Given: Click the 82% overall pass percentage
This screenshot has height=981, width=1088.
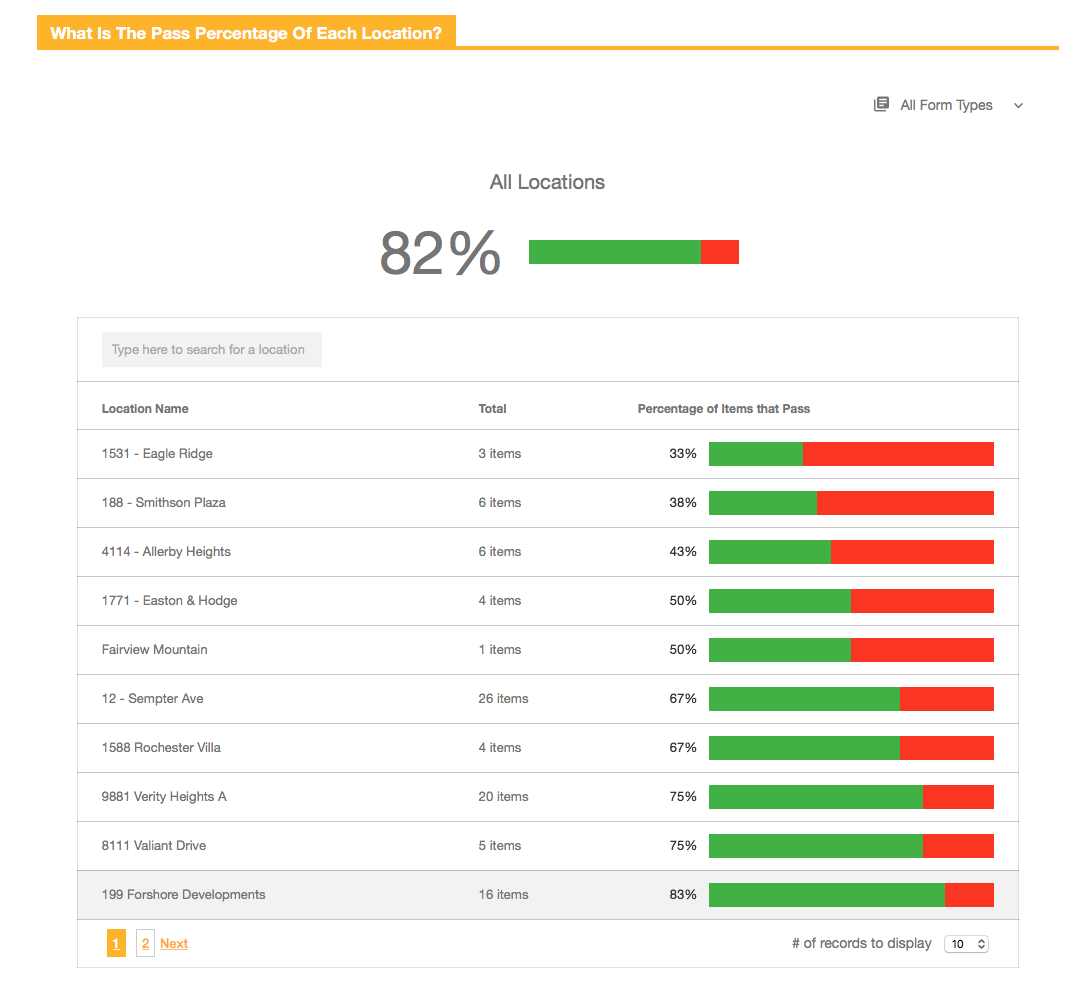Looking at the screenshot, I should click(x=440, y=253).
